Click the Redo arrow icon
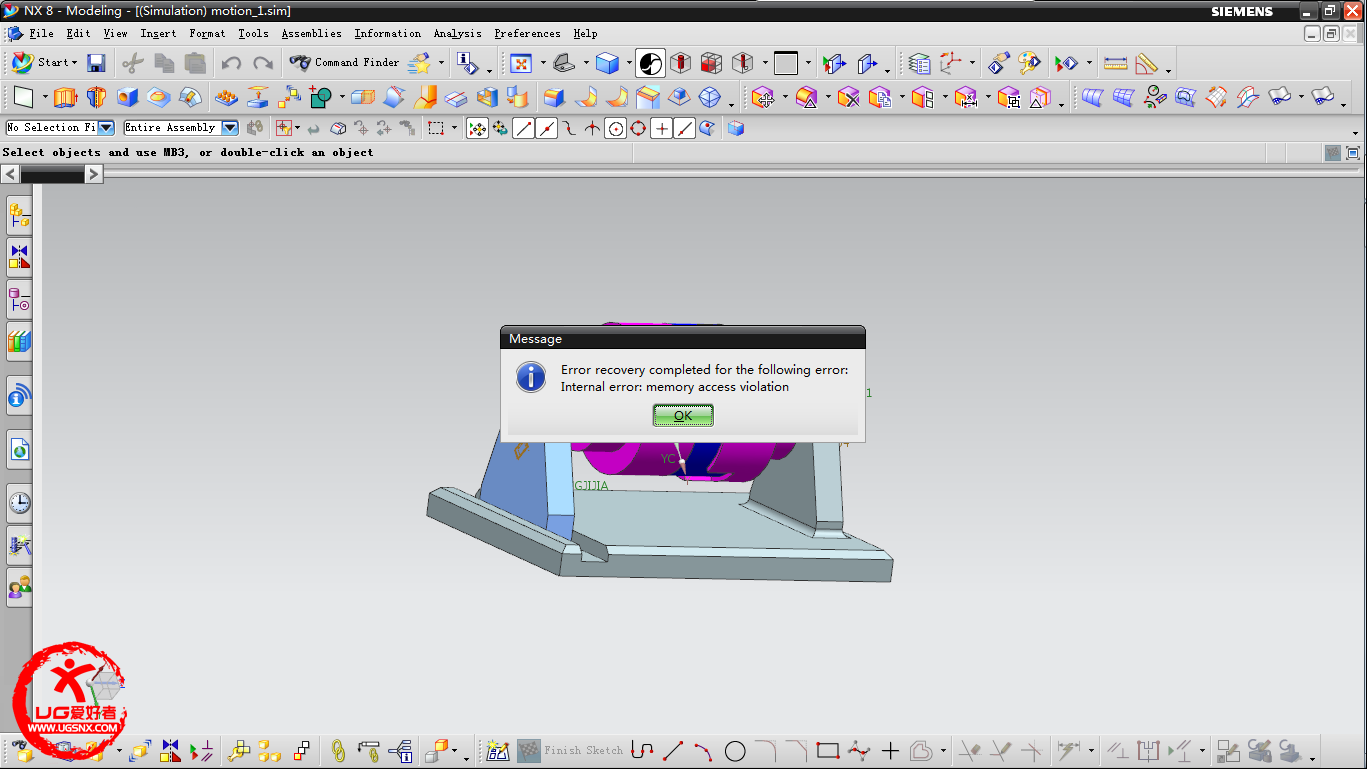Screen dimensions: 1367x769 click(263, 63)
